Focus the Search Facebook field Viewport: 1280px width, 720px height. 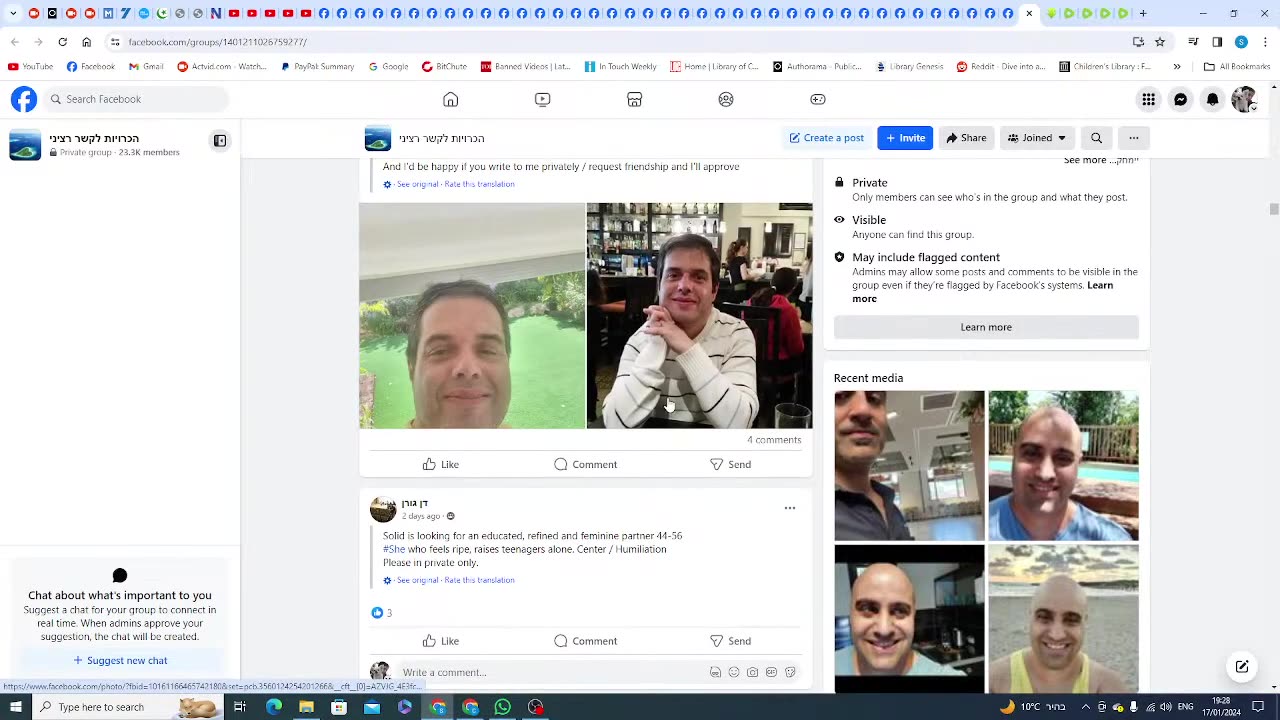click(137, 99)
